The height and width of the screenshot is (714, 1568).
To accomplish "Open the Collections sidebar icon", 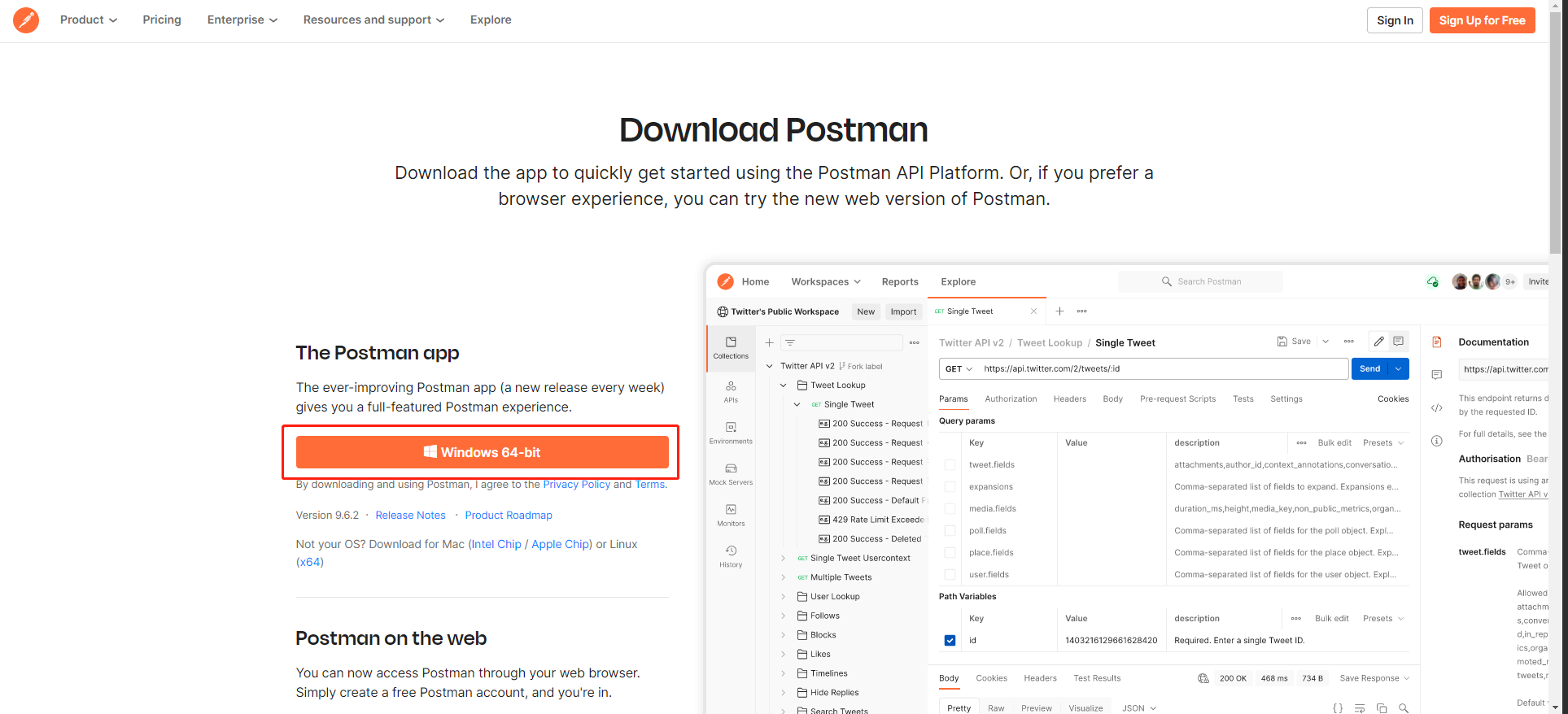I will [x=731, y=347].
